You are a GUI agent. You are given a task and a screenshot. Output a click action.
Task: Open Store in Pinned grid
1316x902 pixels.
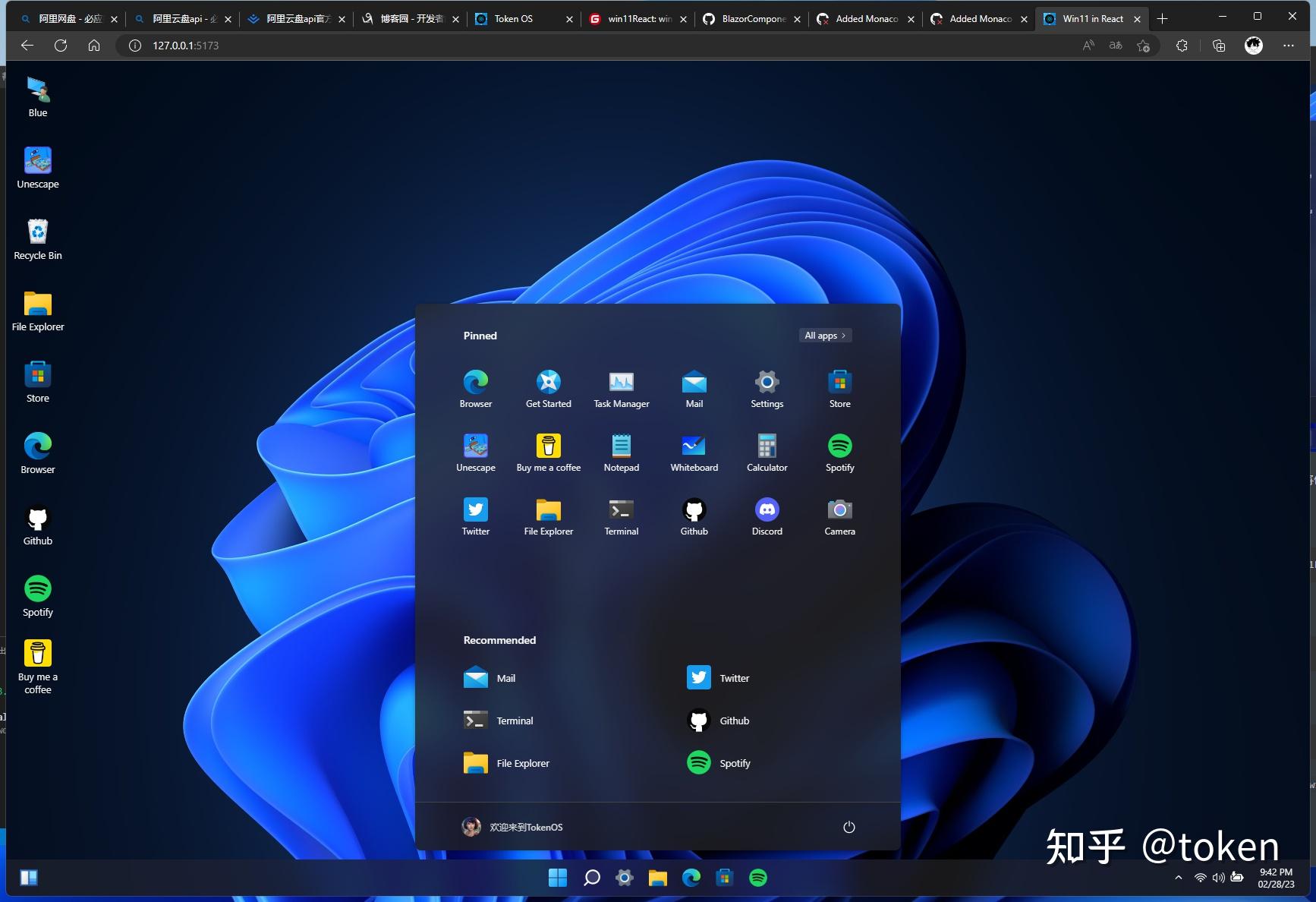tap(840, 389)
